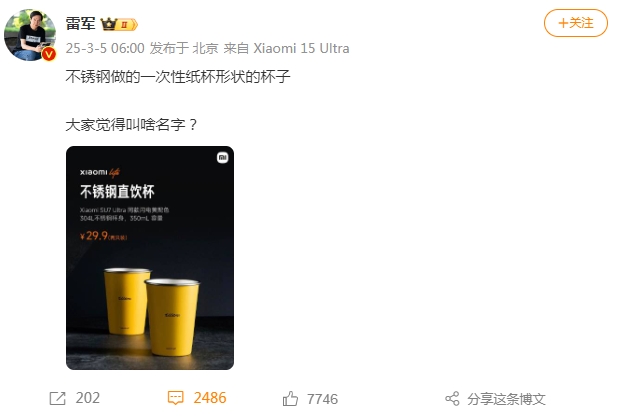Open the 雷军 username link
This screenshot has width=617, height=416.
(81, 24)
